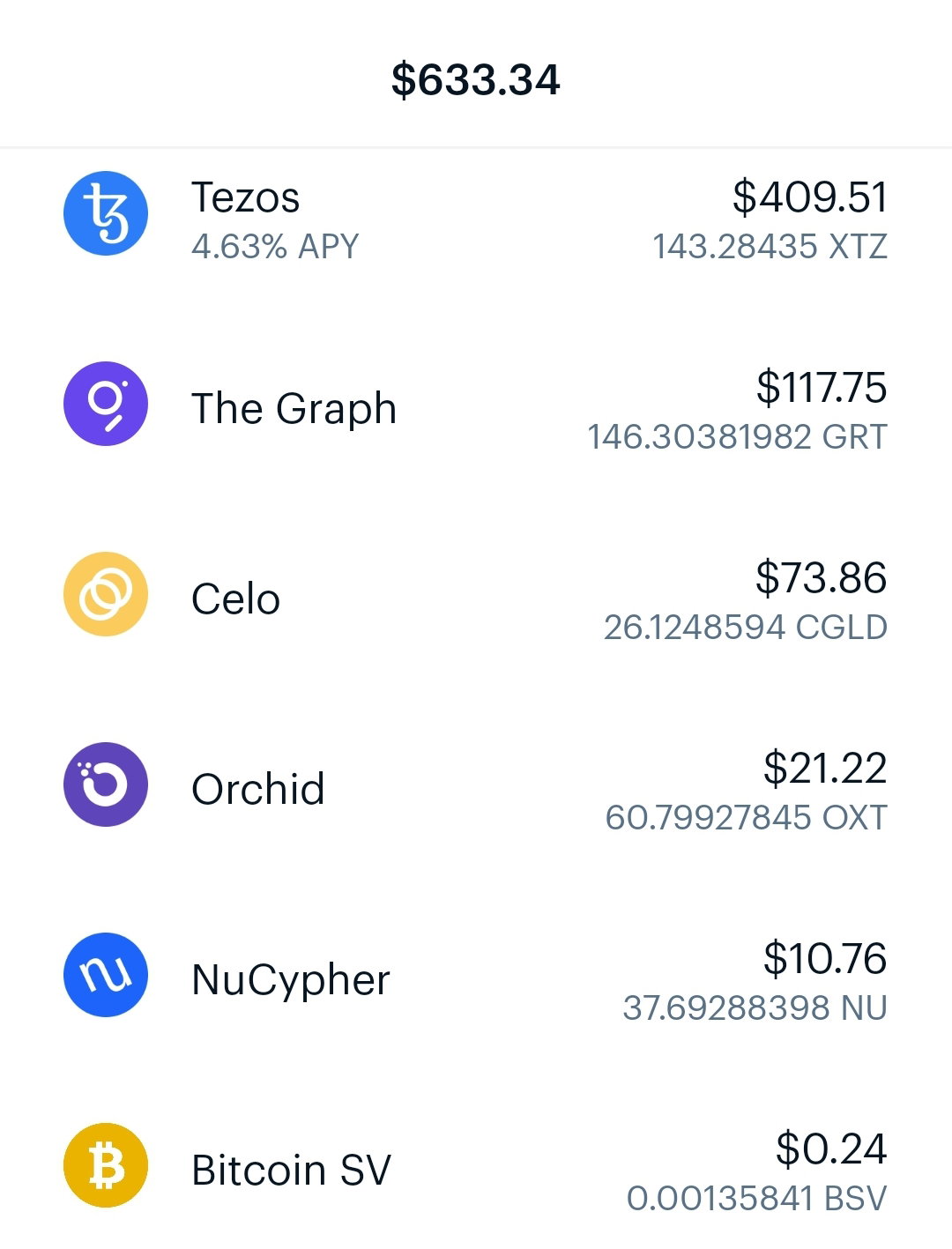Open the Bitcoin SV asset label

(292, 1171)
